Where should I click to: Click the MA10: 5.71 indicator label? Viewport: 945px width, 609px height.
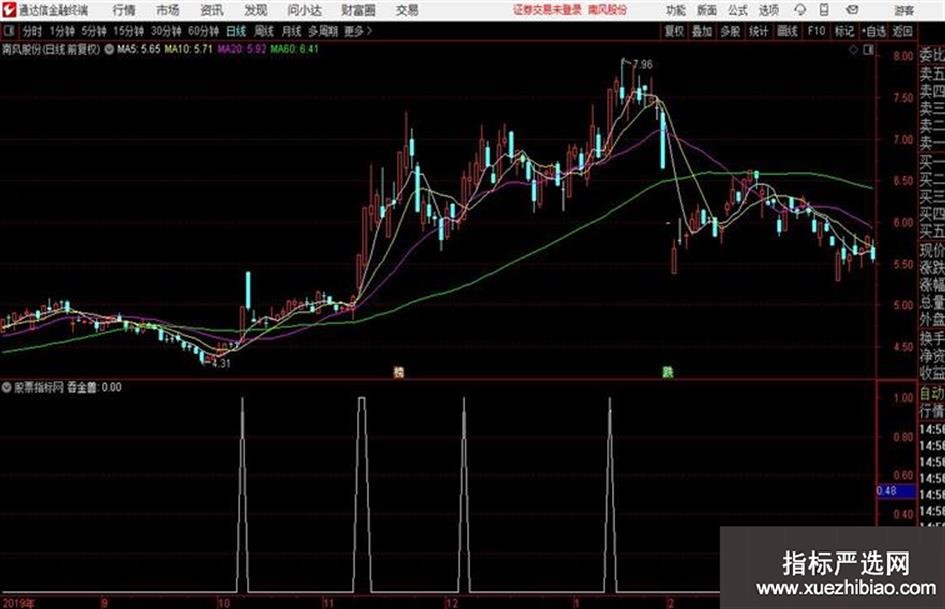[x=189, y=49]
